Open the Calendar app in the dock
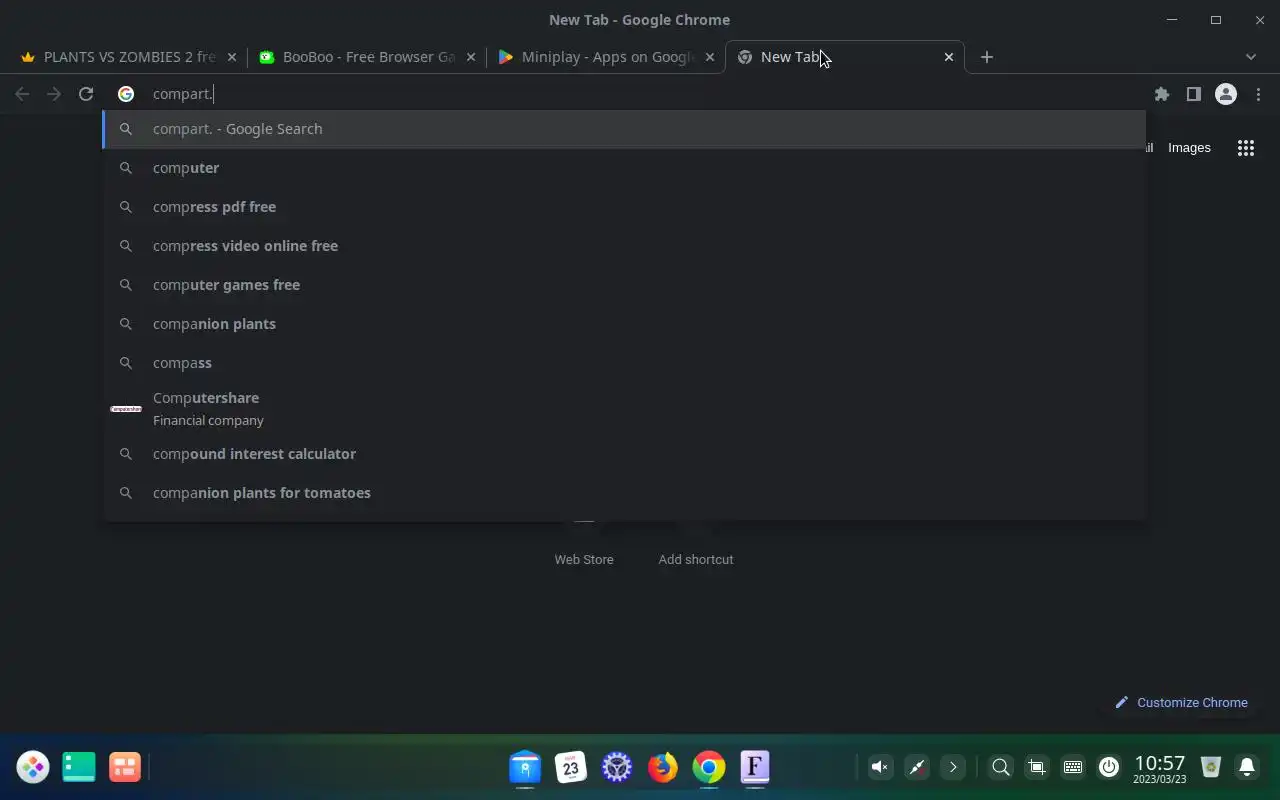The width and height of the screenshot is (1280, 800). pos(571,767)
